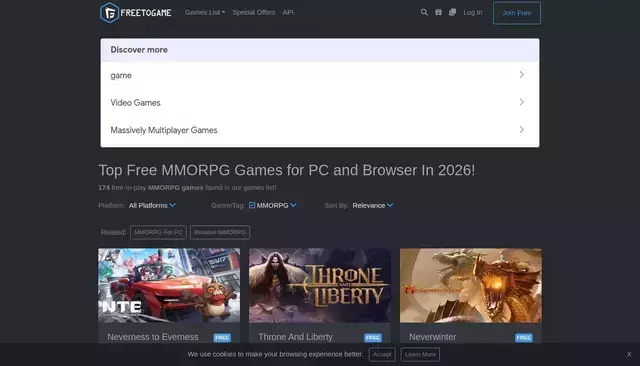The width and height of the screenshot is (640, 366).
Task: Click the Join Free button
Action: point(517,13)
